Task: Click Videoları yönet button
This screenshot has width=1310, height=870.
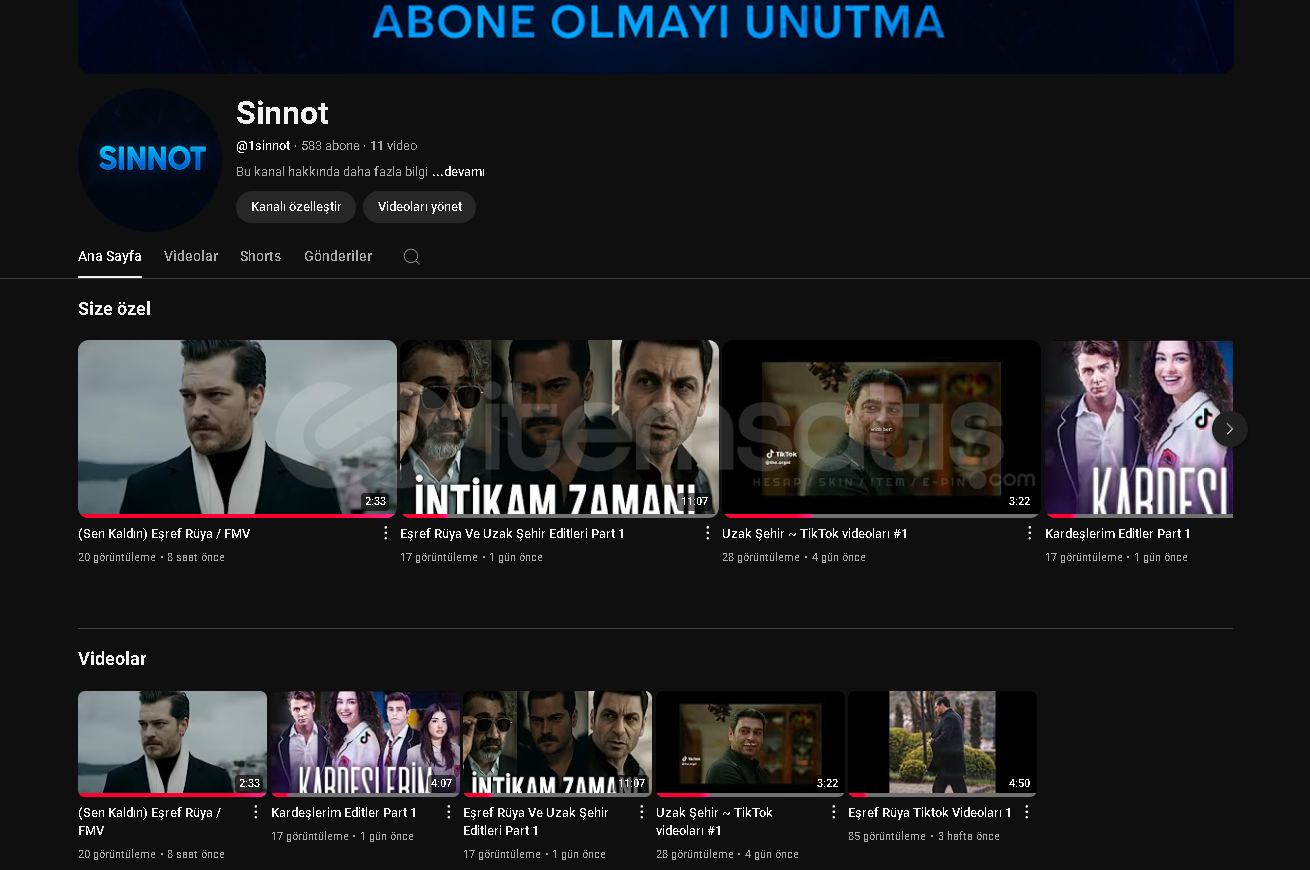Action: (x=420, y=207)
